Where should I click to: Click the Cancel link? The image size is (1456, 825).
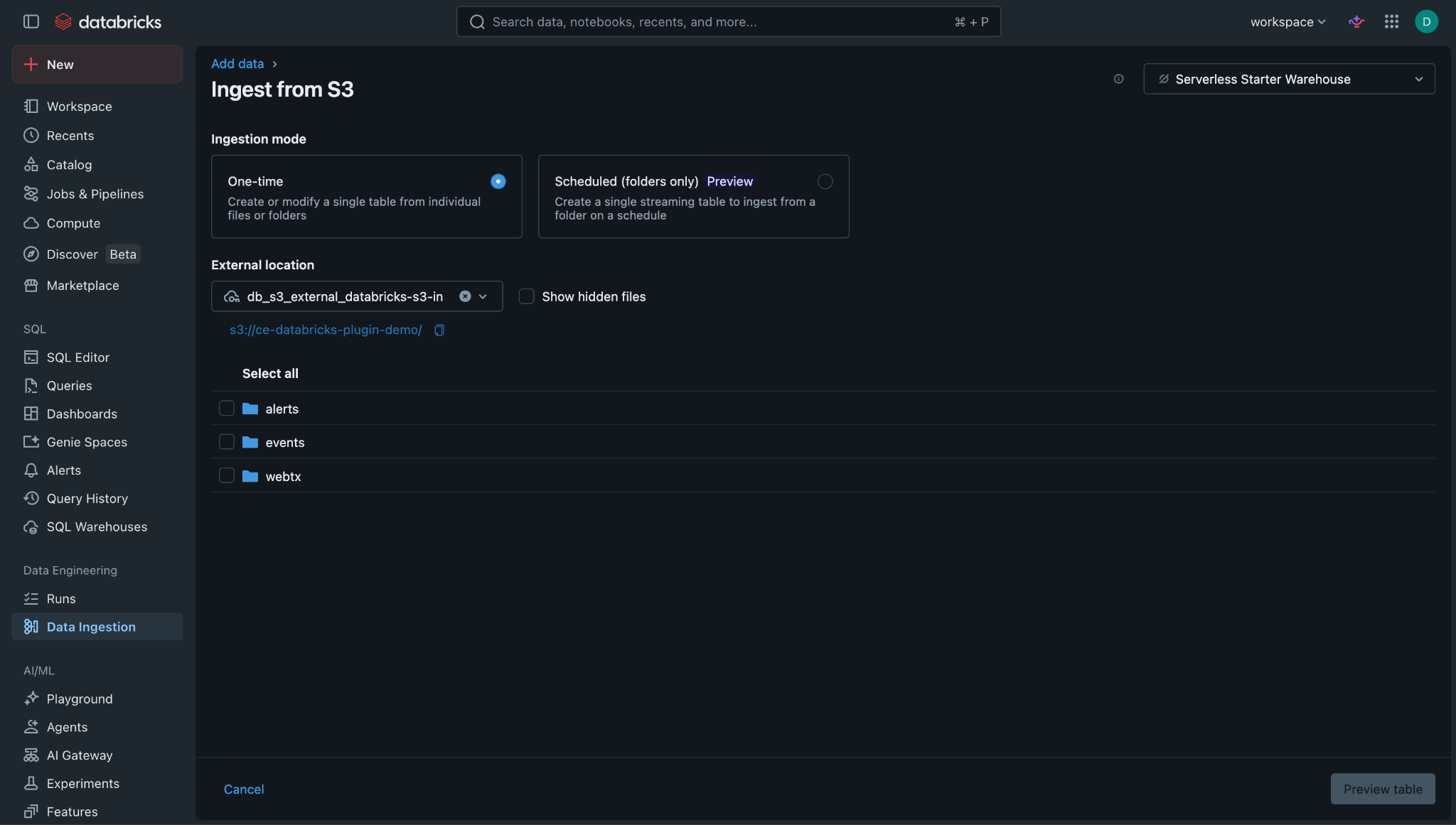[244, 789]
